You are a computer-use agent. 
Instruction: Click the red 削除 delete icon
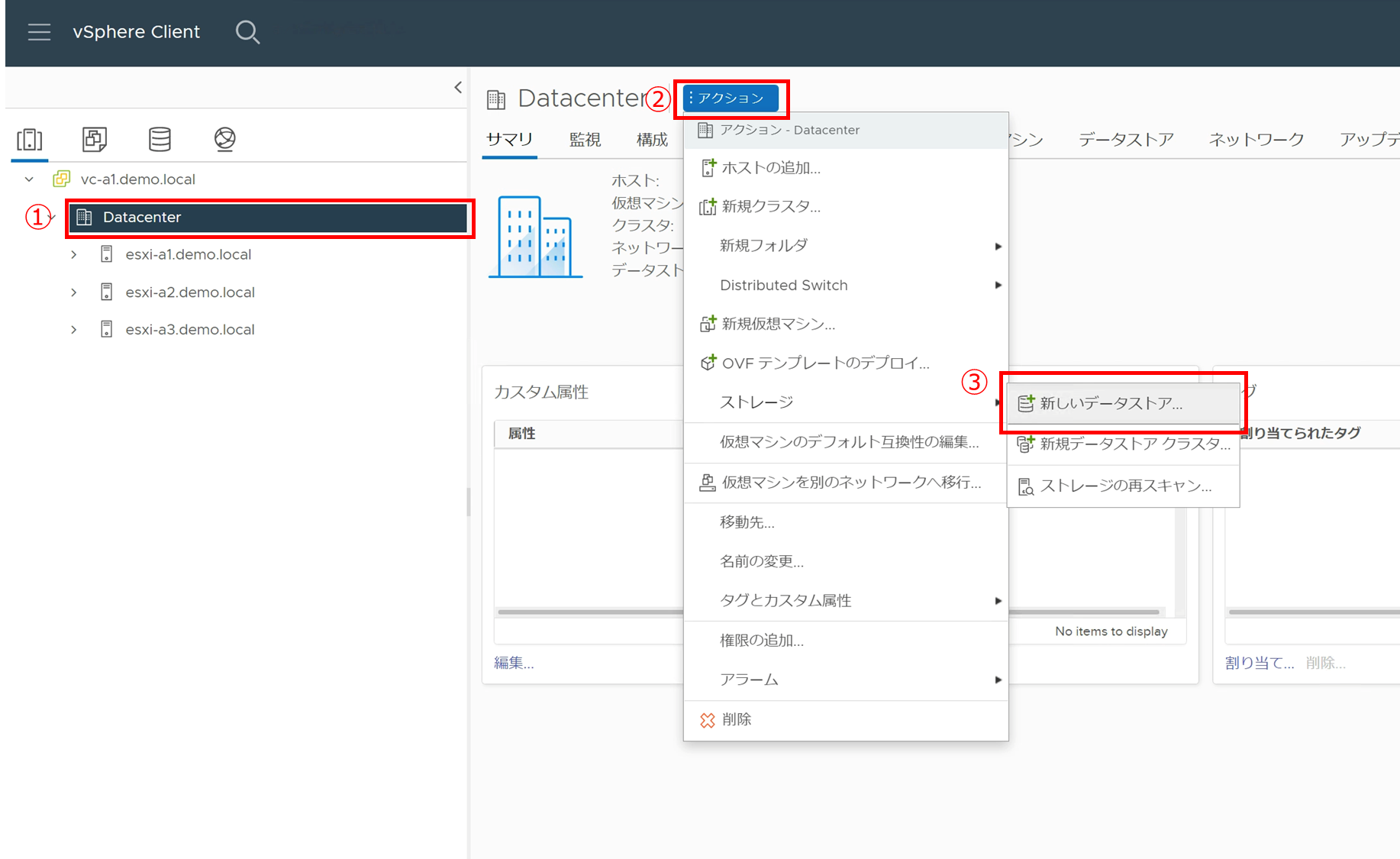tap(708, 720)
